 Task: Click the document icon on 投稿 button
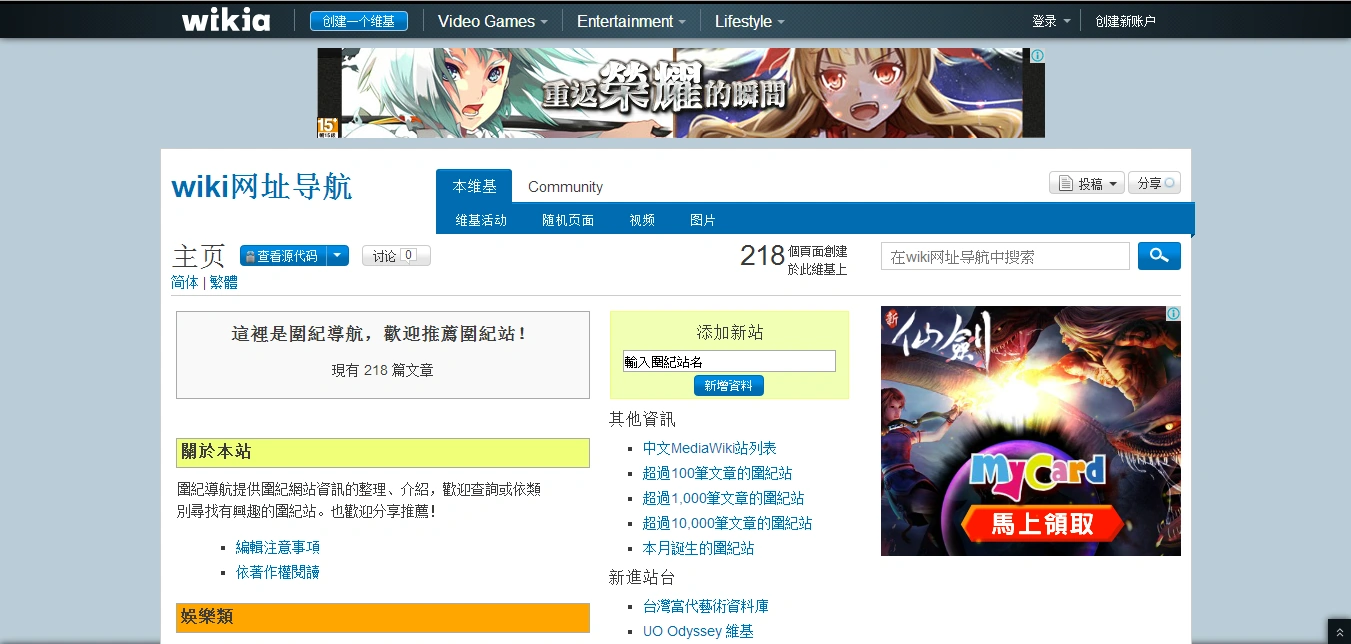point(1064,182)
